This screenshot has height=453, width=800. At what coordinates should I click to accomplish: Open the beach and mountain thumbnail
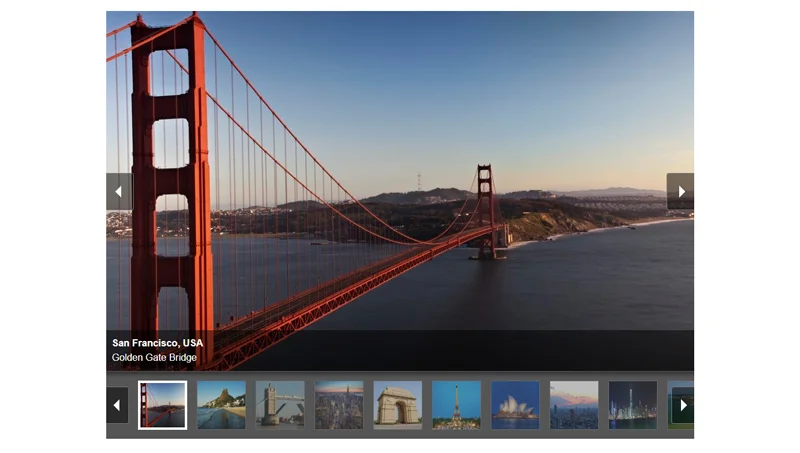pos(221,405)
